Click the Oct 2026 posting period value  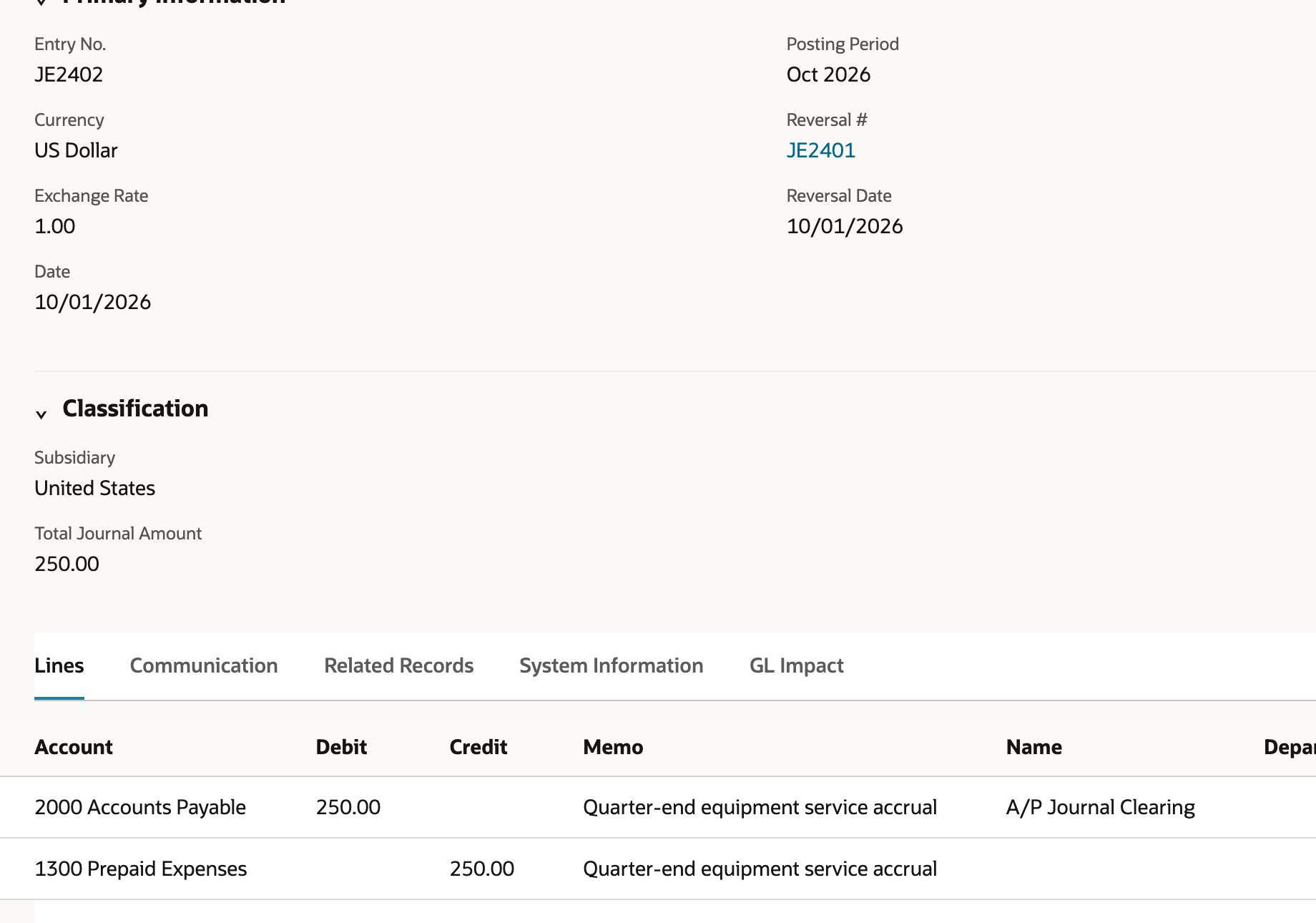(x=828, y=74)
